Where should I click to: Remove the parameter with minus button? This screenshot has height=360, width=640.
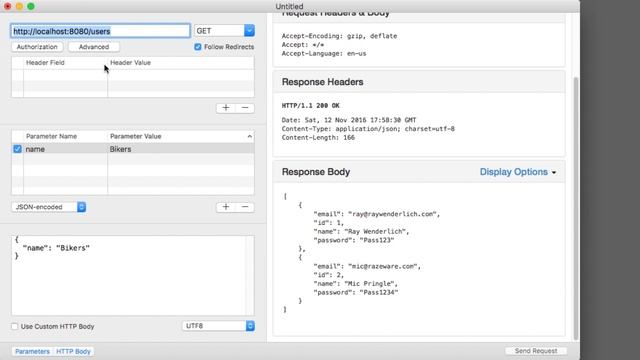click(x=245, y=207)
